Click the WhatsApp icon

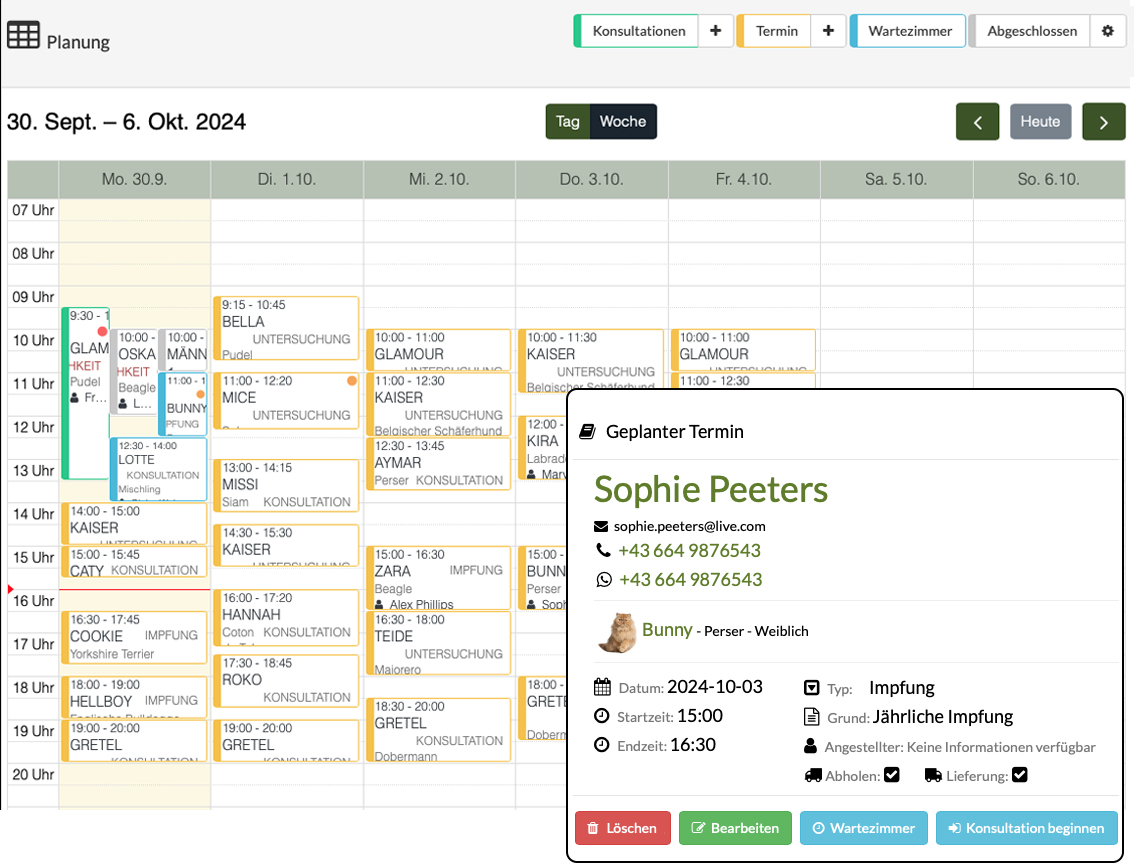[x=604, y=579]
